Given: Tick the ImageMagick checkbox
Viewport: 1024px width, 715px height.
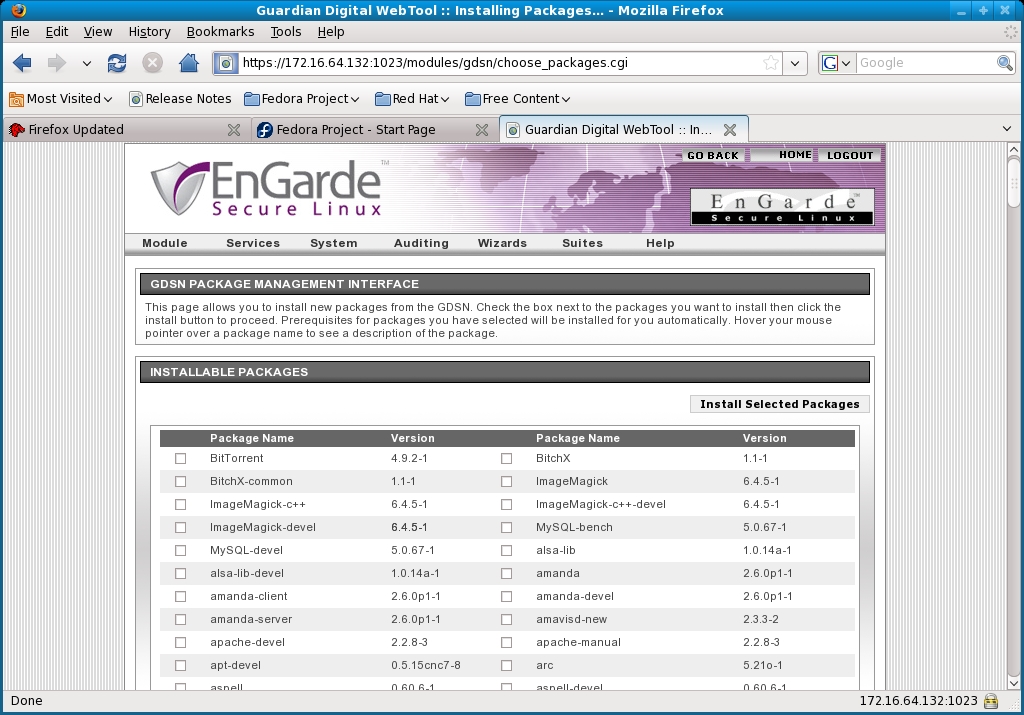Looking at the screenshot, I should pyautogui.click(x=506, y=481).
